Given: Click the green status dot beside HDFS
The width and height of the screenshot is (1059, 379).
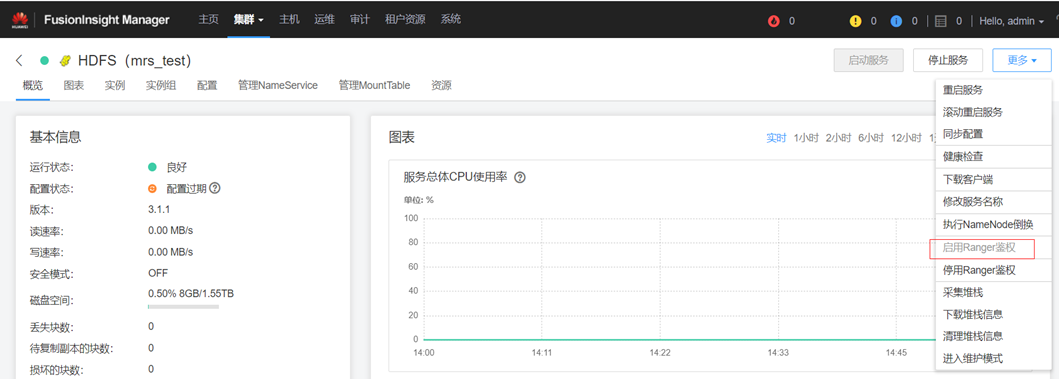Looking at the screenshot, I should coord(45,61).
